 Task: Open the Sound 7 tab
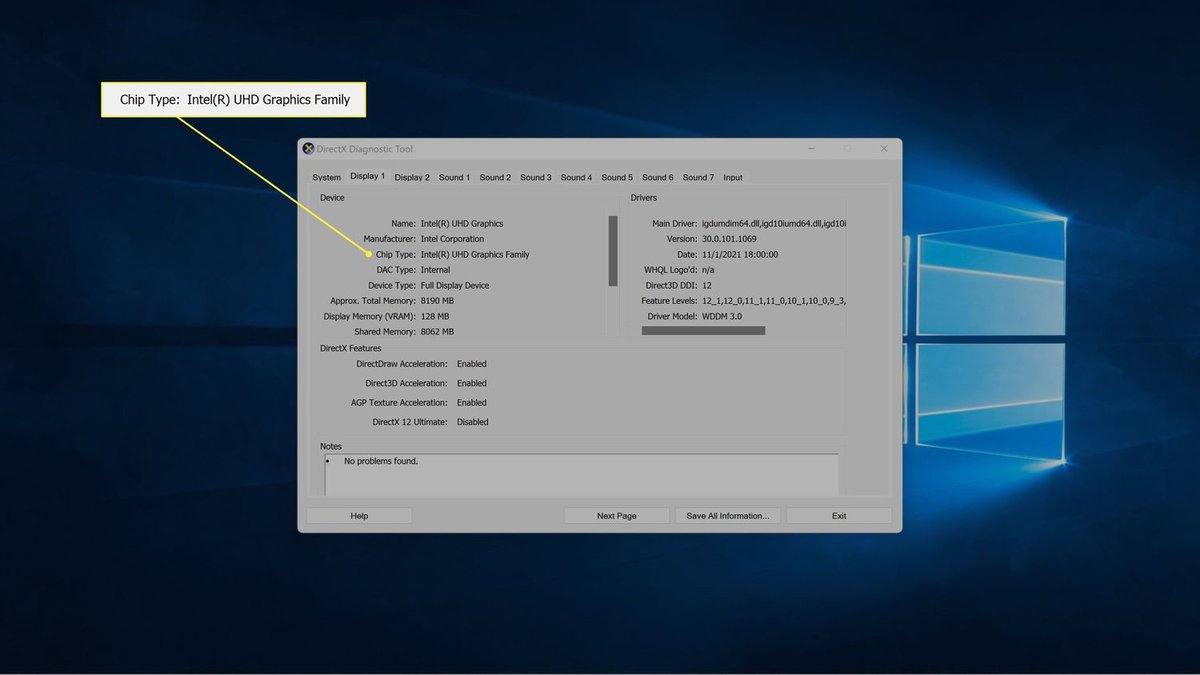coord(697,177)
